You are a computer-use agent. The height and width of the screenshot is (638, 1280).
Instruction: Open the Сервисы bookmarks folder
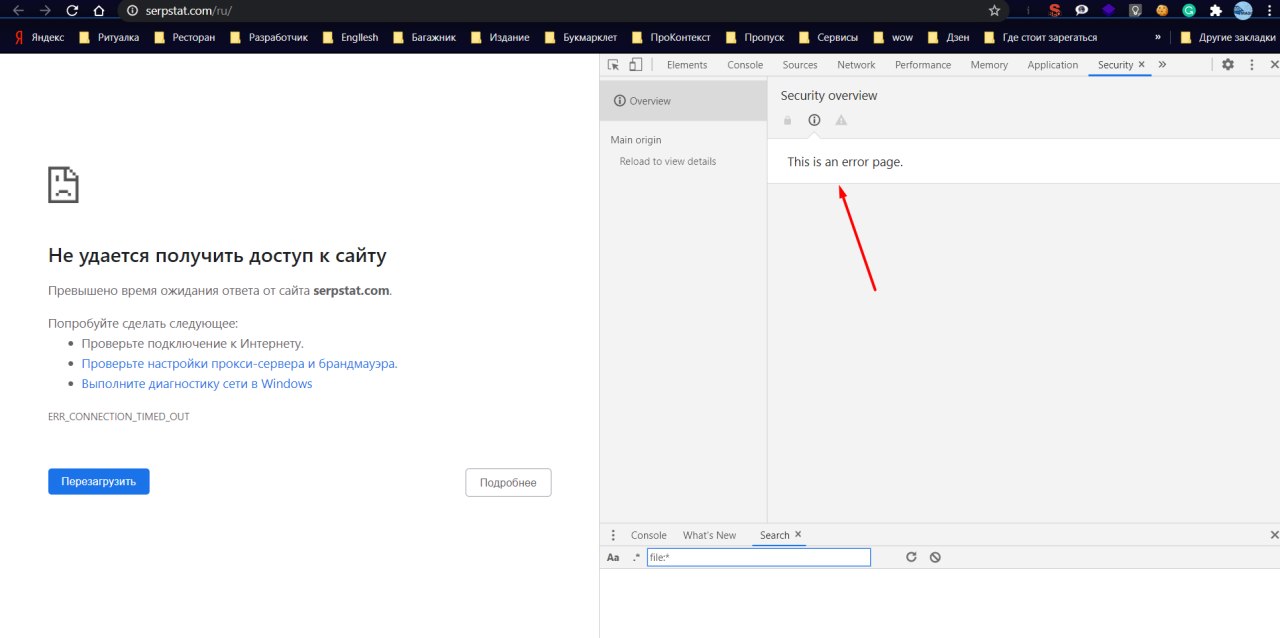pos(827,37)
